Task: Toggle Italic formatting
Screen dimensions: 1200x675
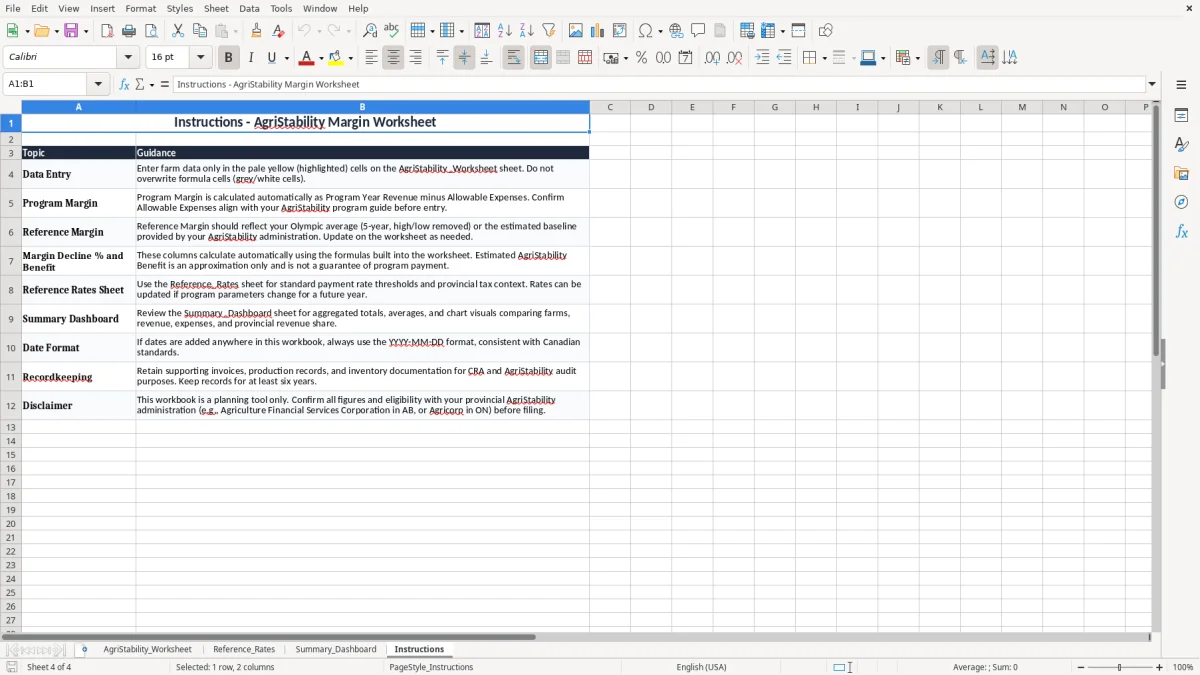Action: [x=250, y=58]
